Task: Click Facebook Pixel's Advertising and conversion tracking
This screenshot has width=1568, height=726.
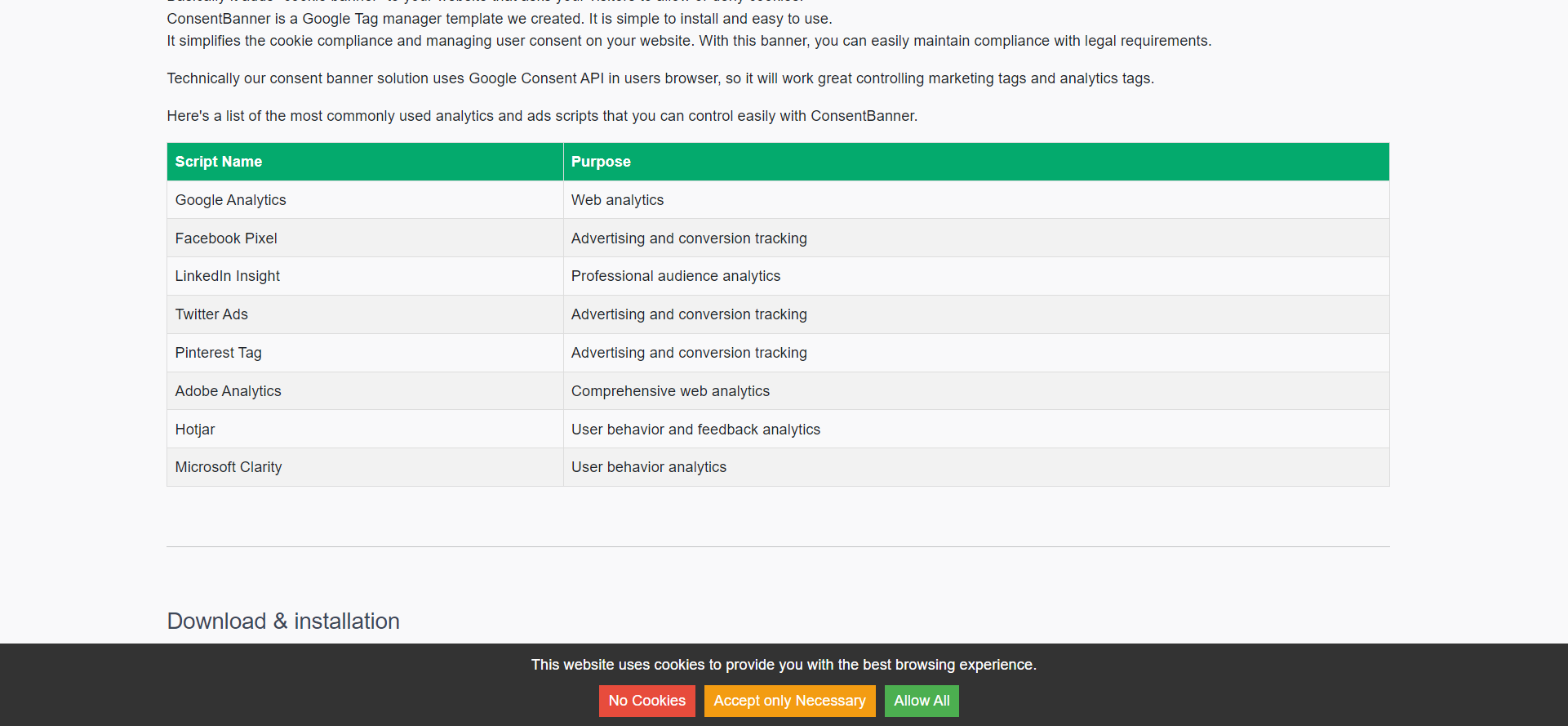Action: coord(976,238)
